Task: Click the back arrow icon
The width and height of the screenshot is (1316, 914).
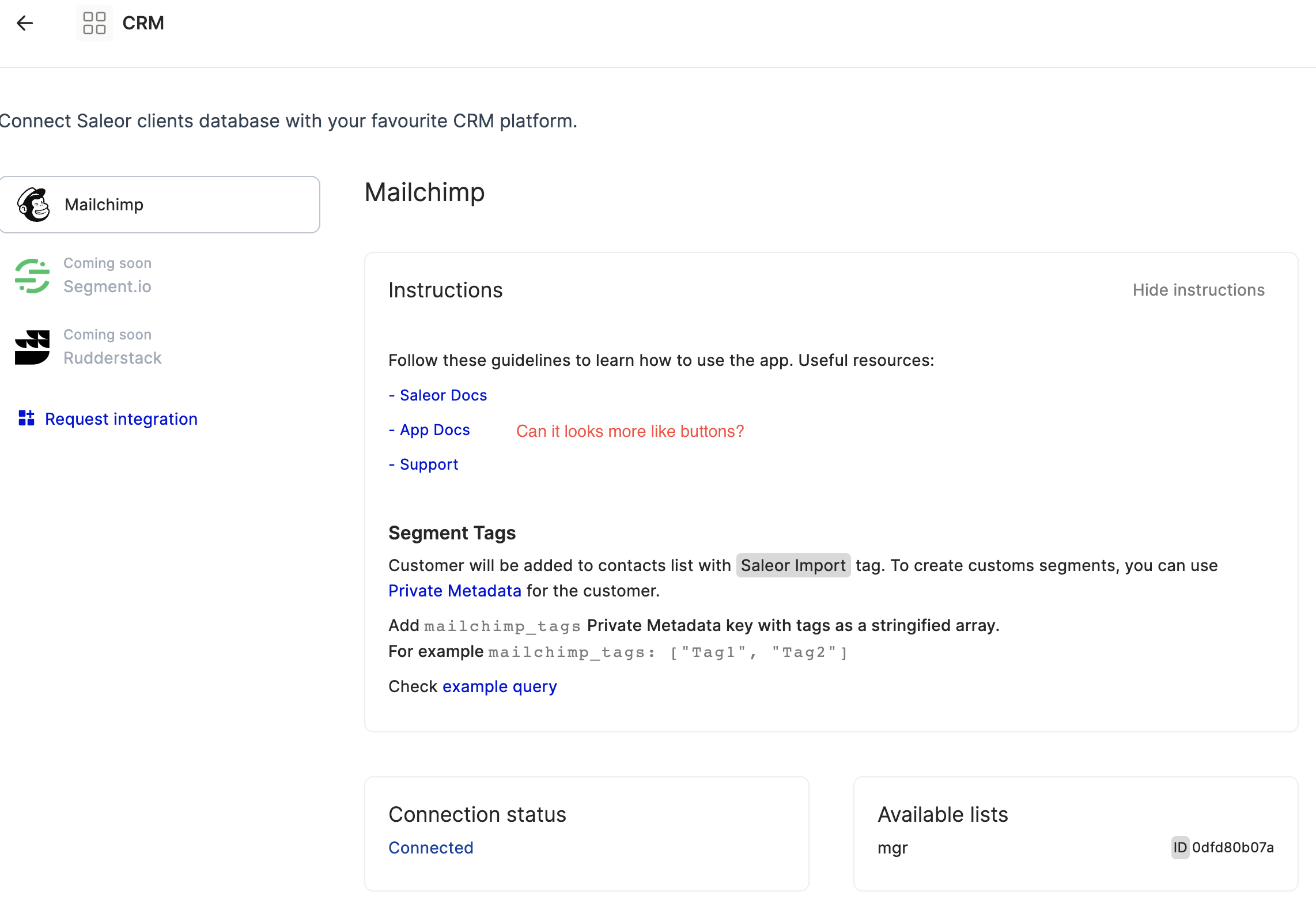Action: click(25, 23)
